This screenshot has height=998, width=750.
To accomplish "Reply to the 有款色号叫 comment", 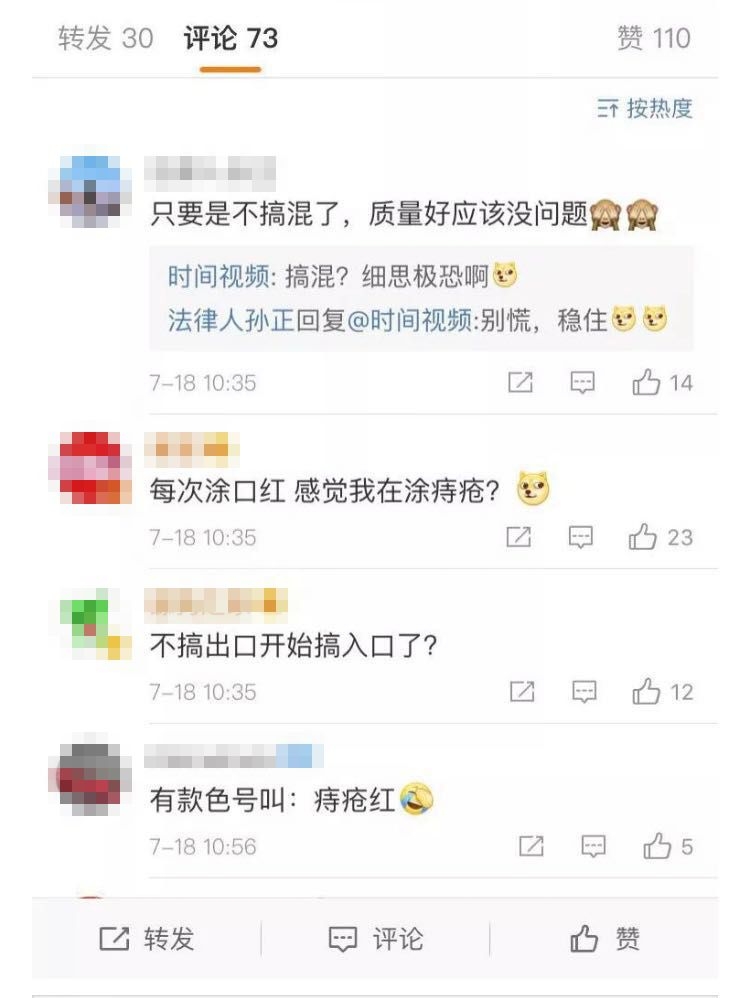I will [593, 847].
